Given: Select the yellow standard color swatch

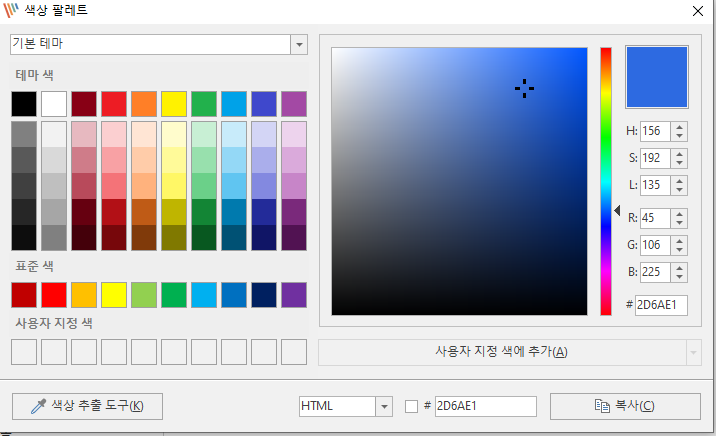Looking at the screenshot, I should (x=114, y=295).
